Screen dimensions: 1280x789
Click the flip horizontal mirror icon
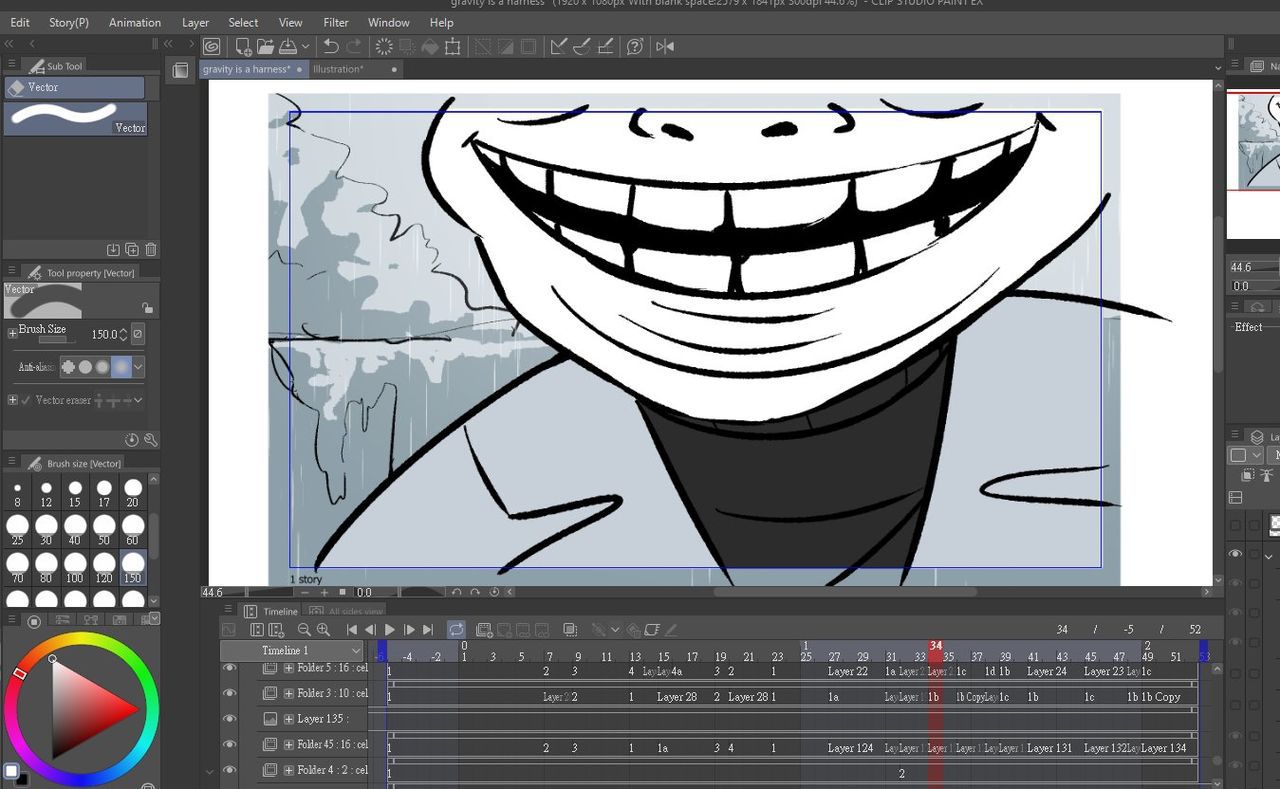tap(665, 46)
